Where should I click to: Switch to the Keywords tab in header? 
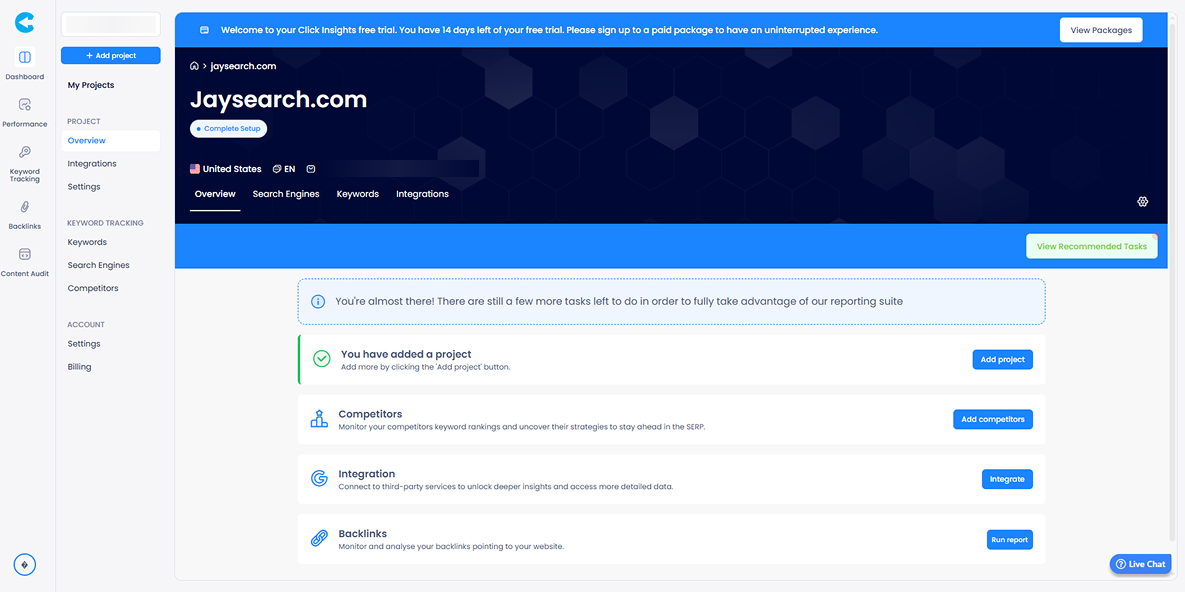pyautogui.click(x=357, y=194)
